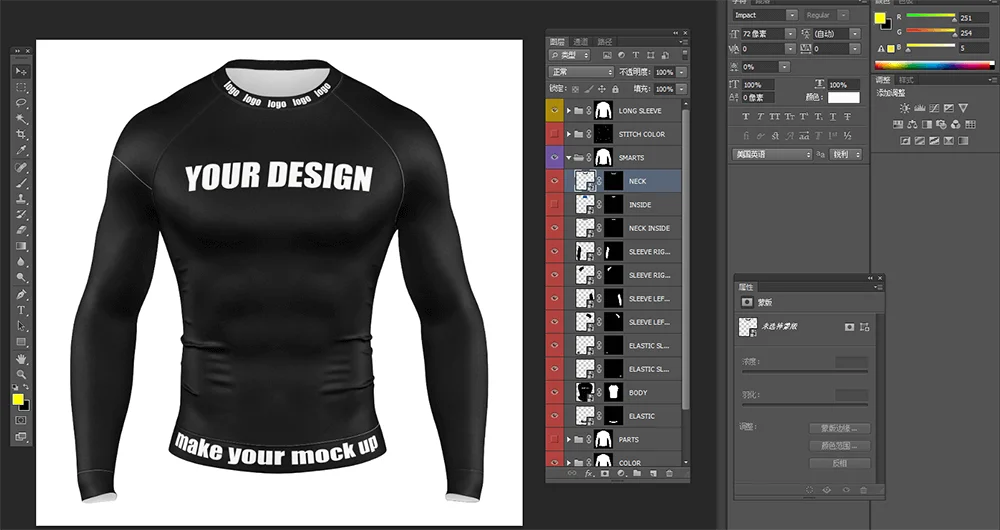1000x530 pixels.
Task: Select the Crop tool
Action: pos(21,135)
